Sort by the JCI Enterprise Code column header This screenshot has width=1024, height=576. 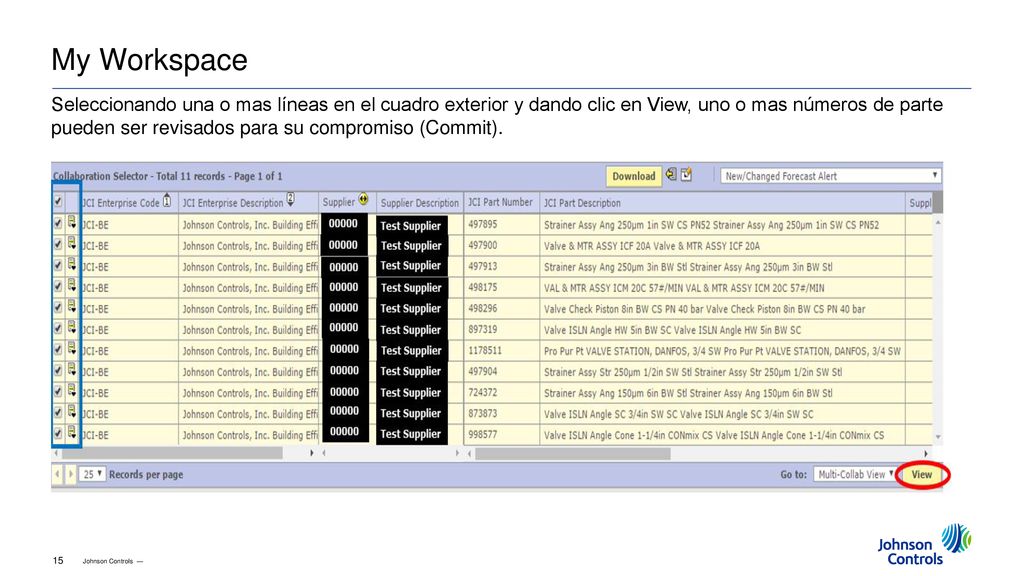pyautogui.click(x=121, y=202)
